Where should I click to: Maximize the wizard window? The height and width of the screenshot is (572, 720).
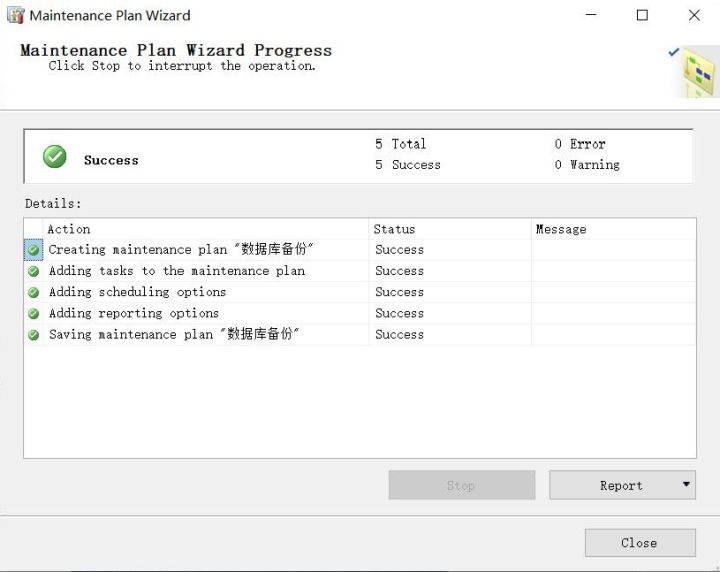coord(642,15)
